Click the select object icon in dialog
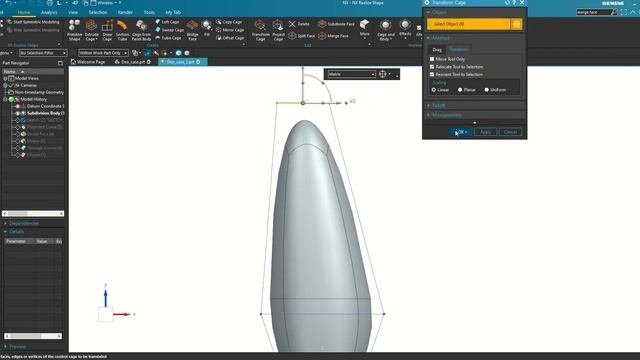This screenshot has width=640, height=360. [x=516, y=24]
